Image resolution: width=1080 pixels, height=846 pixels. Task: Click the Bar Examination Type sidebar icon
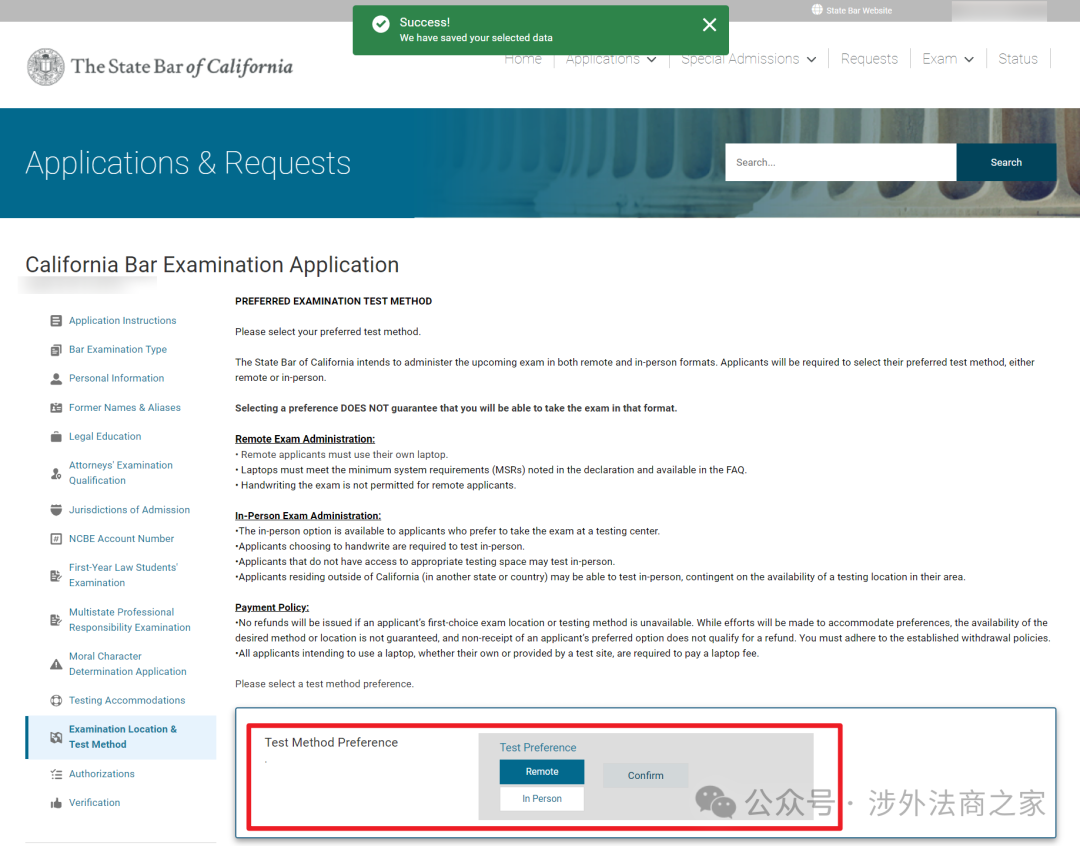pyautogui.click(x=56, y=350)
